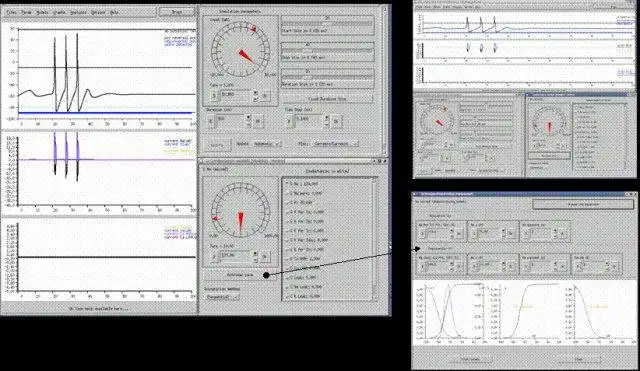Increase the Simulation Parameters dial value with up arrow
640x371 pixels.
pyautogui.click(x=256, y=93)
